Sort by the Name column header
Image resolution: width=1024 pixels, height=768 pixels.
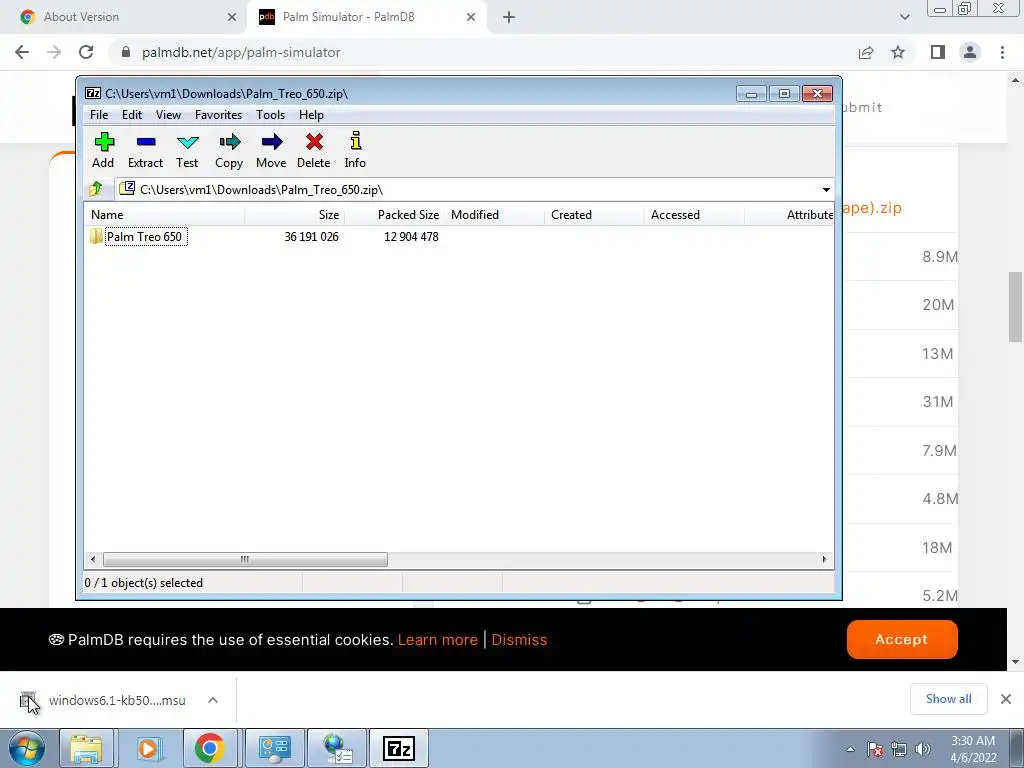(x=165, y=215)
